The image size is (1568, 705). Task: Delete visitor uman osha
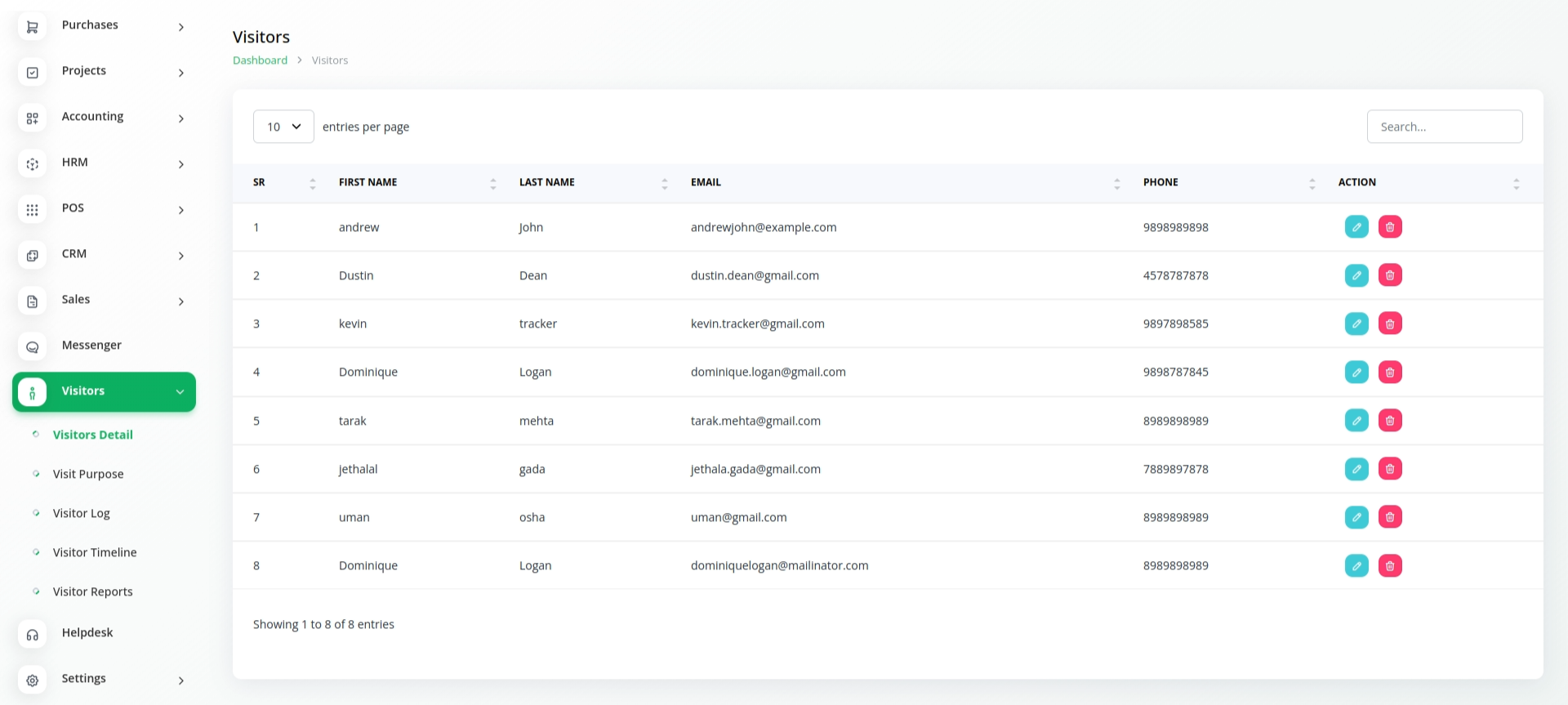[1390, 517]
